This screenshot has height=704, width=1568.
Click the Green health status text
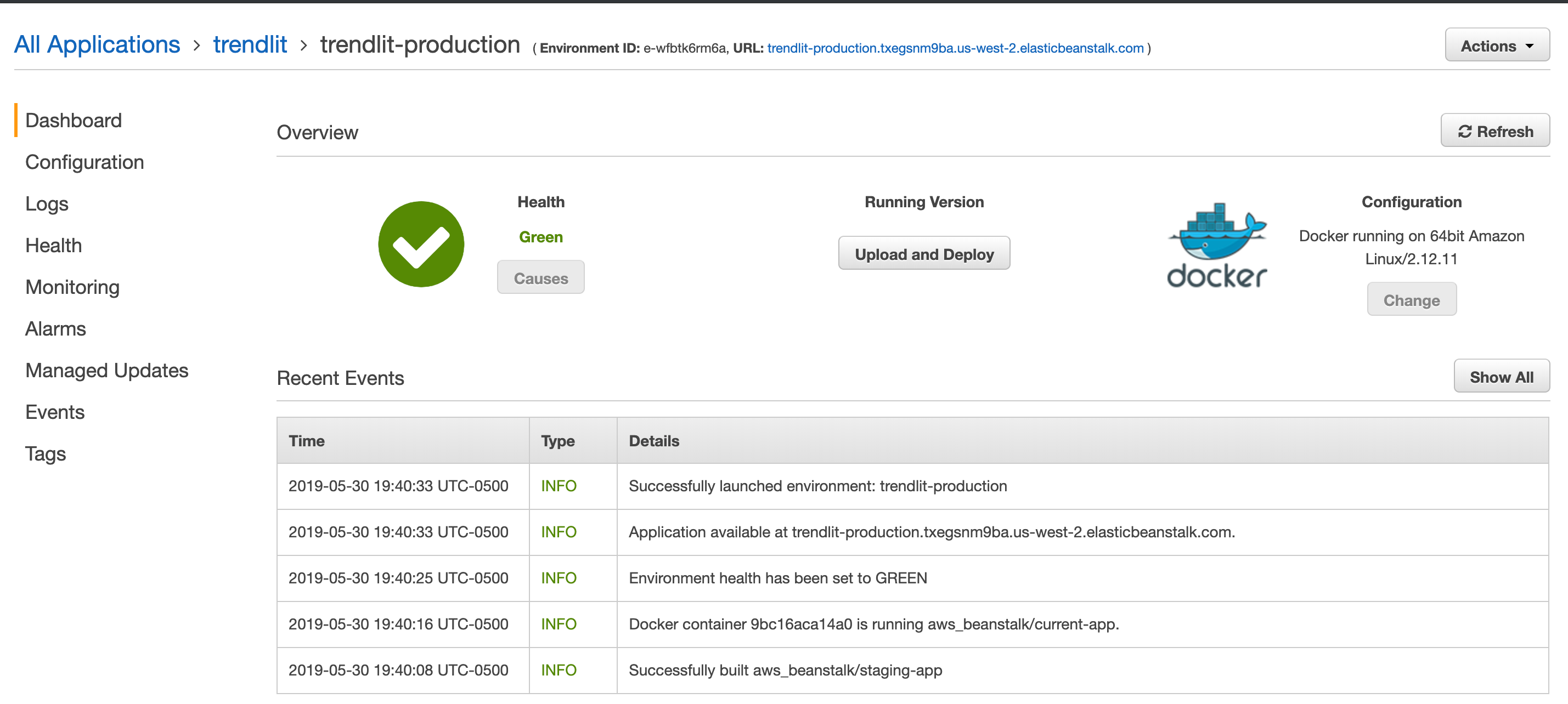pyautogui.click(x=540, y=237)
